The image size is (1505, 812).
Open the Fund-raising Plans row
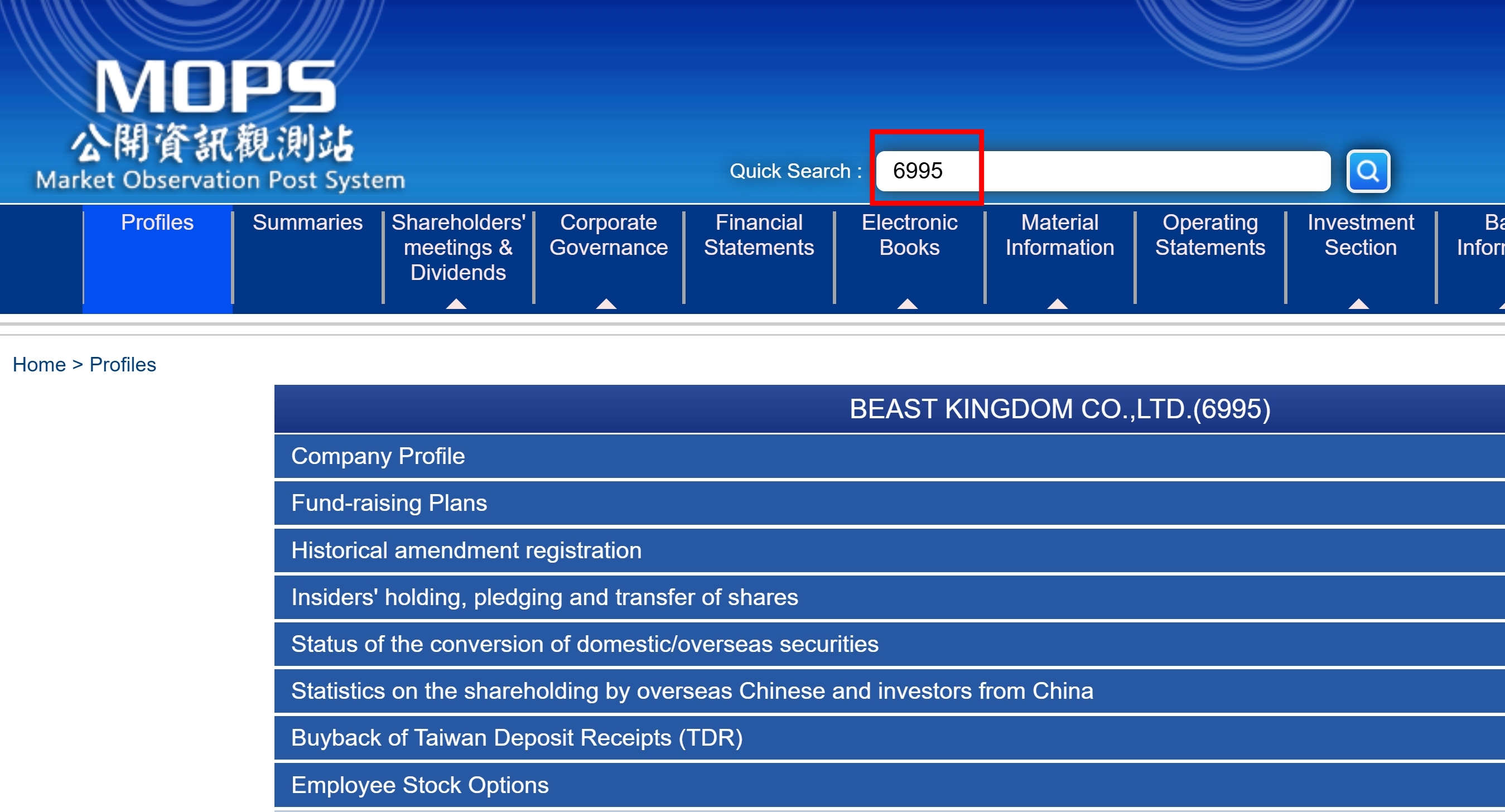click(889, 503)
